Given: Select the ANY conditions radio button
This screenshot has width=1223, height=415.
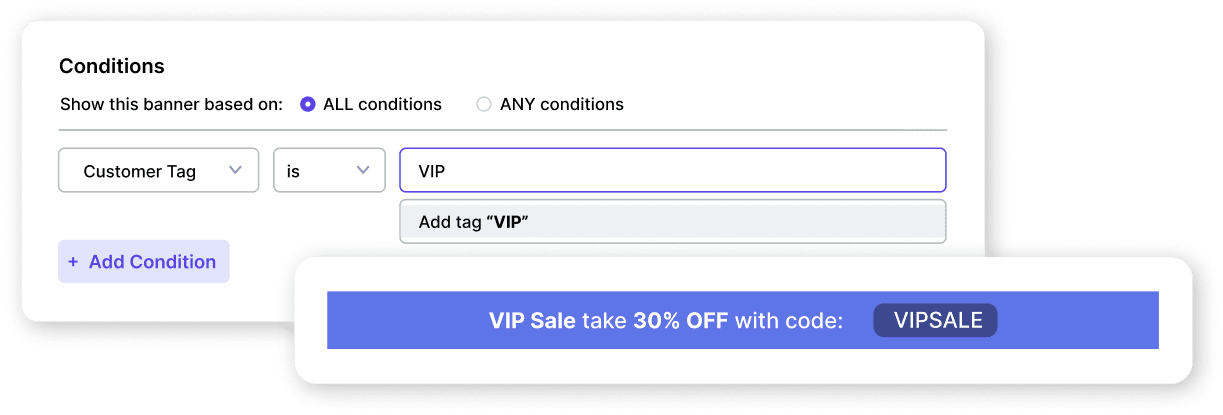Looking at the screenshot, I should (x=484, y=104).
